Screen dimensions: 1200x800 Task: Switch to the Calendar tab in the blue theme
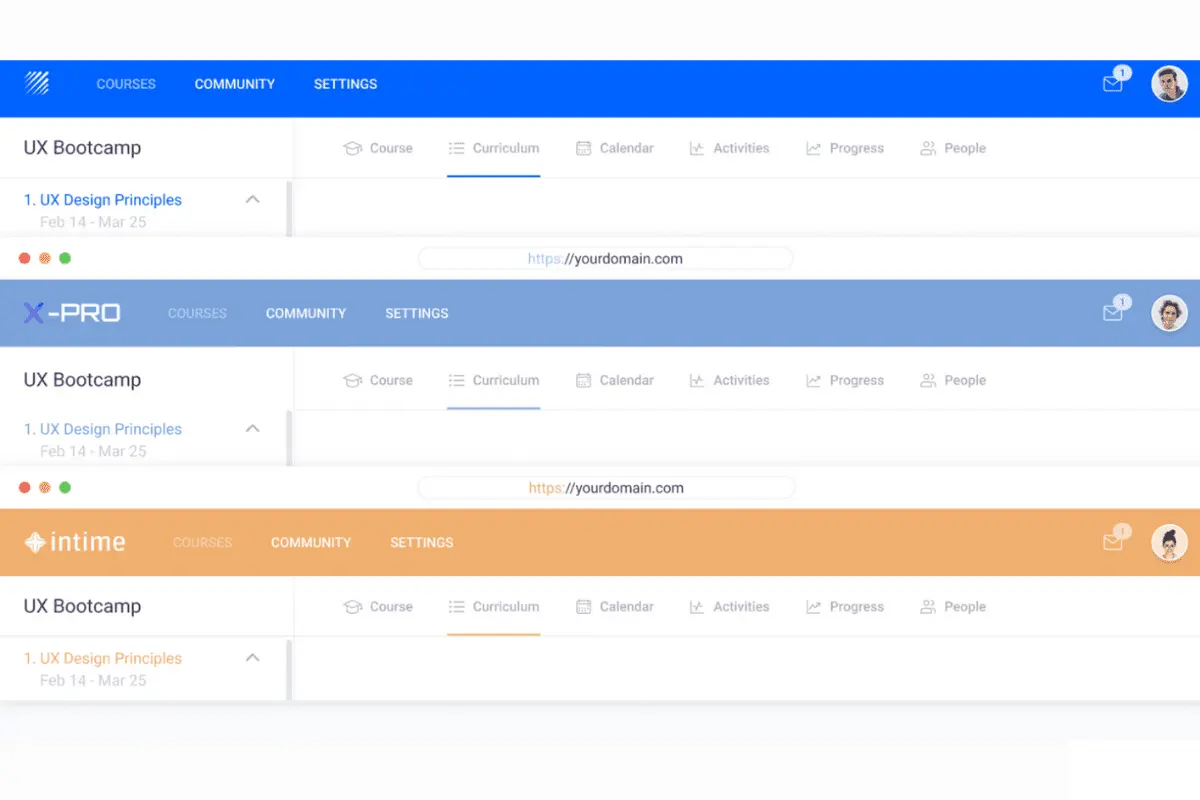tap(615, 148)
